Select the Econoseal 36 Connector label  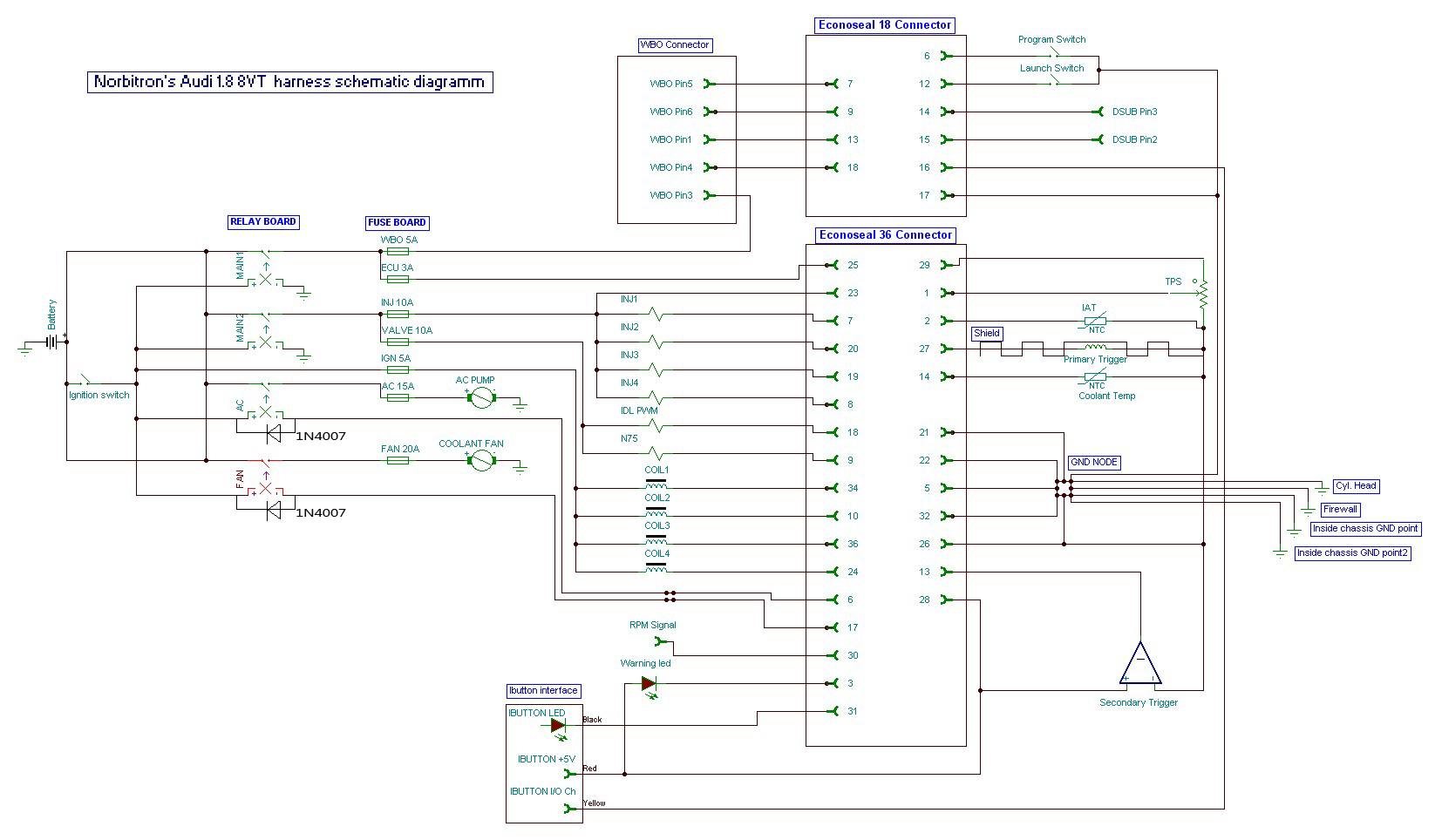tap(885, 235)
